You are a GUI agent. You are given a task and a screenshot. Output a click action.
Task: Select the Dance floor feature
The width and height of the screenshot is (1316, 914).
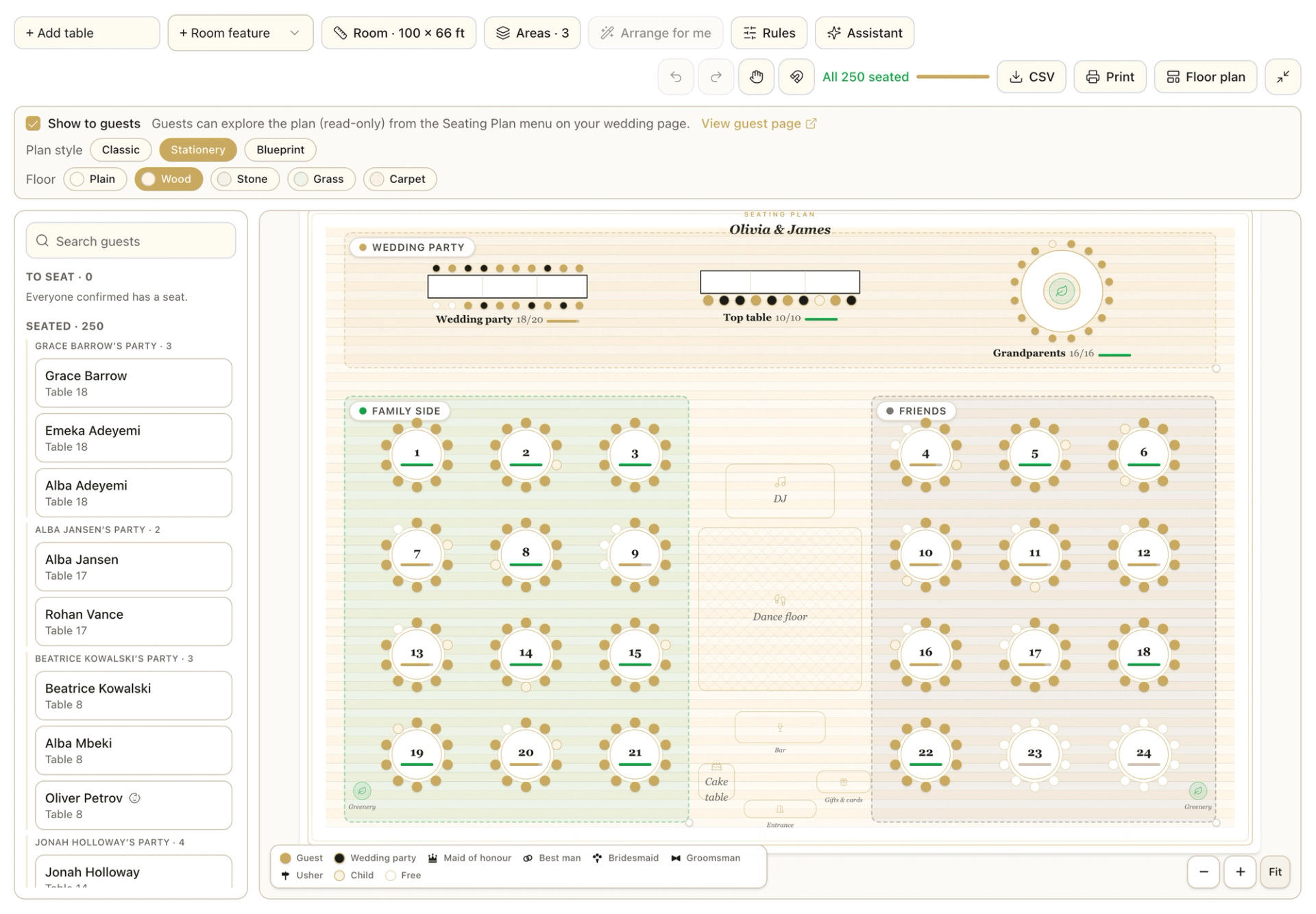pos(780,608)
